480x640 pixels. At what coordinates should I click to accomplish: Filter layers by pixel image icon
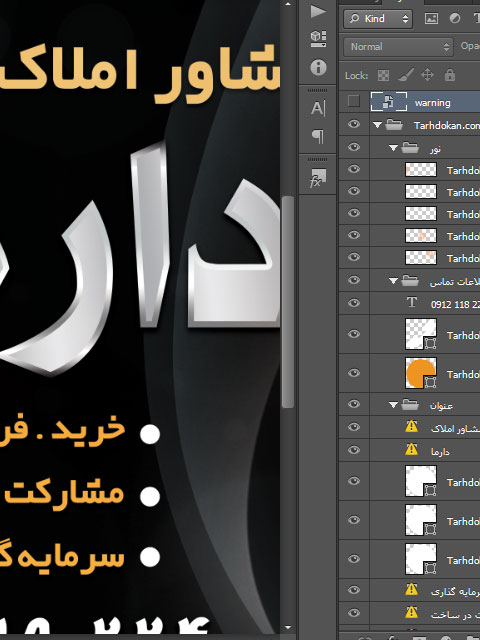(431, 18)
